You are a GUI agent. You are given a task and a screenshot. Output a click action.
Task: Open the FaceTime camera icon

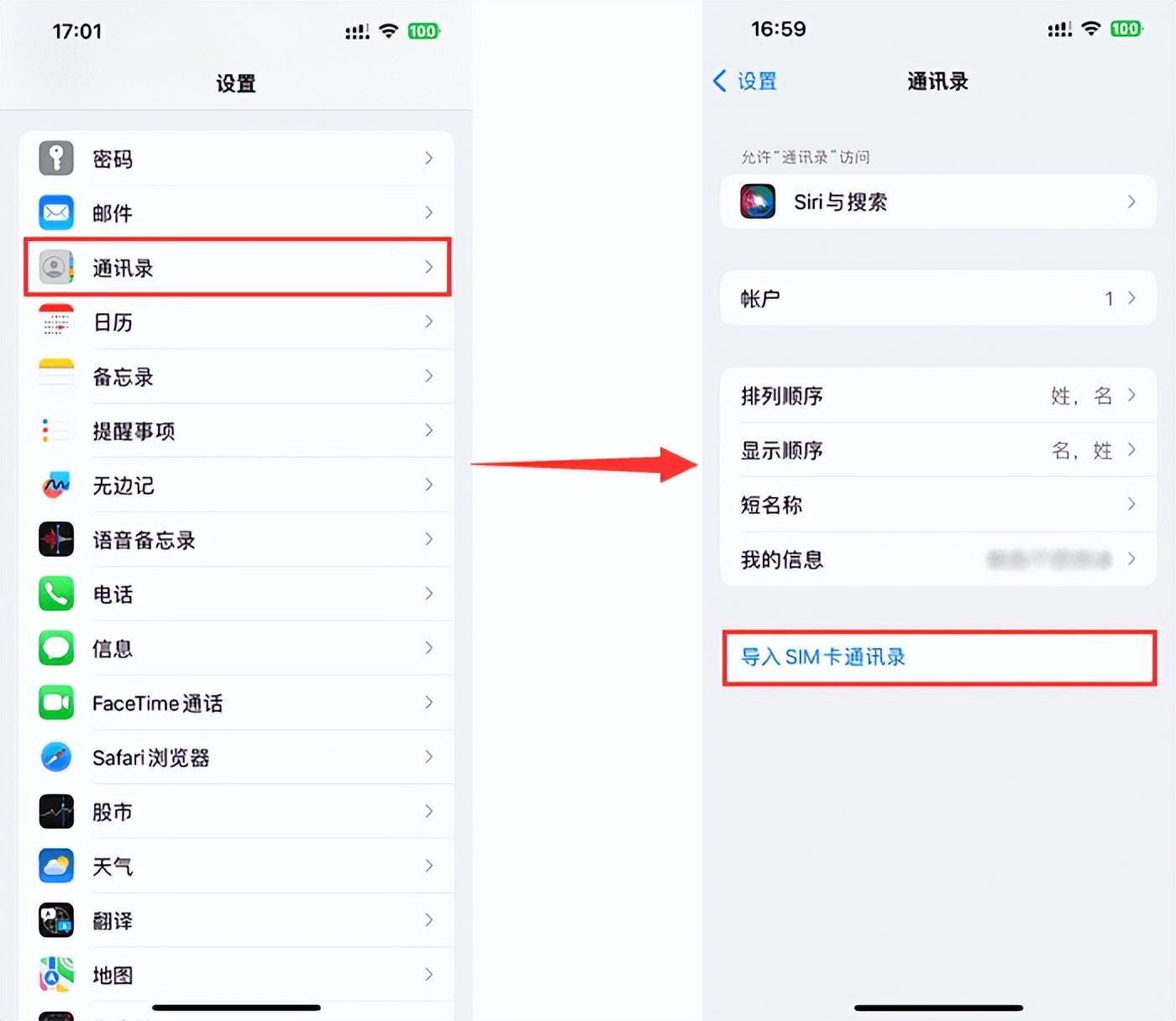(x=56, y=702)
